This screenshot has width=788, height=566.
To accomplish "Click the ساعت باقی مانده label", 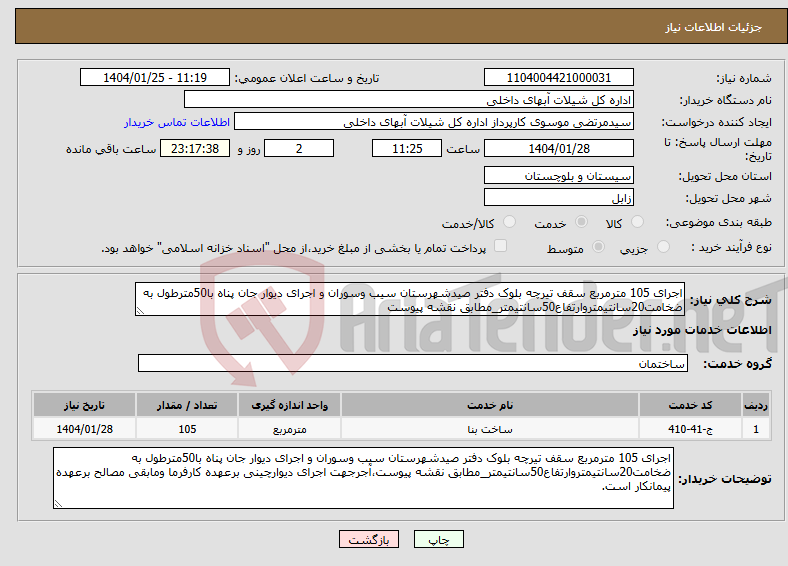I will (x=111, y=149).
